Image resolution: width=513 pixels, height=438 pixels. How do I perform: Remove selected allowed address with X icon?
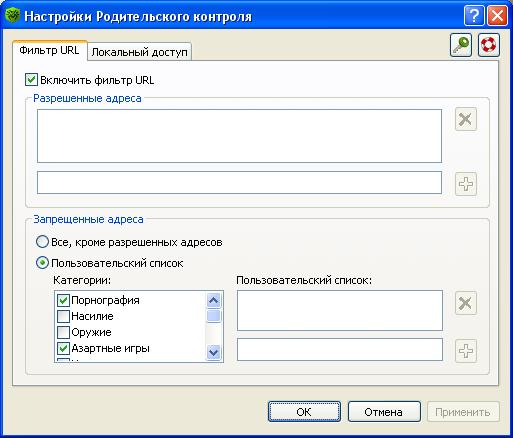point(466,119)
